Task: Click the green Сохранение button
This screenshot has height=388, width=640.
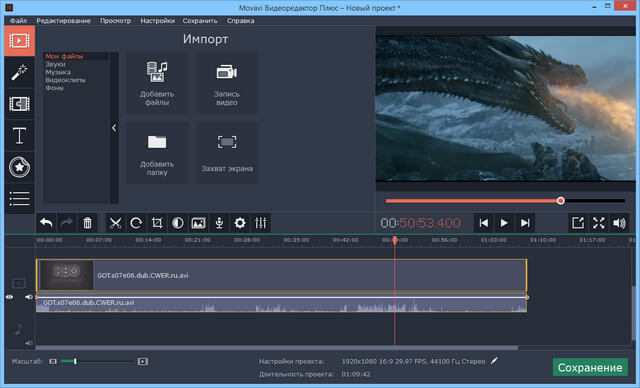Action: tap(590, 368)
